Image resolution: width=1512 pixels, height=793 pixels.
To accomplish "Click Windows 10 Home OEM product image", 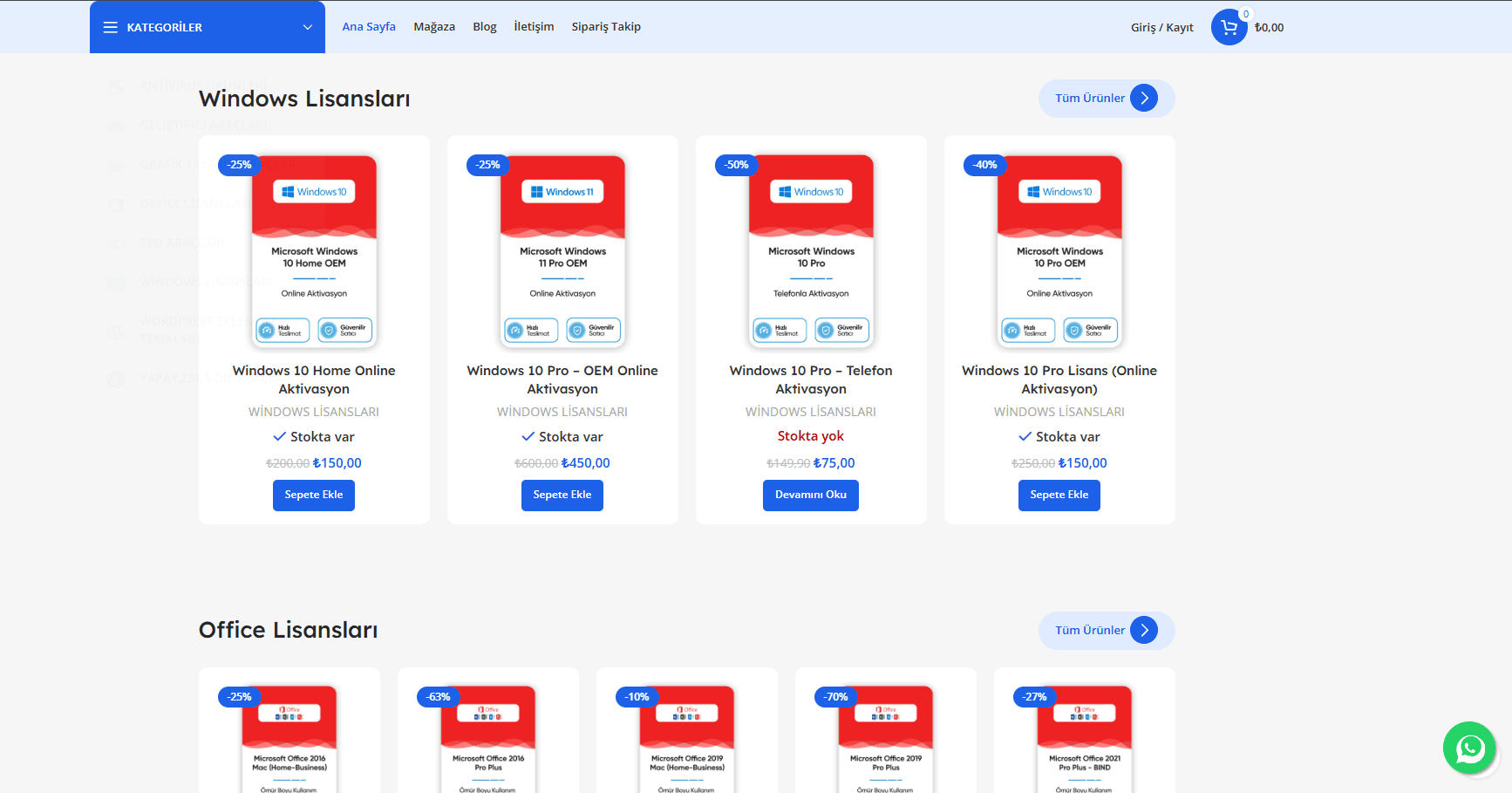I will point(314,251).
